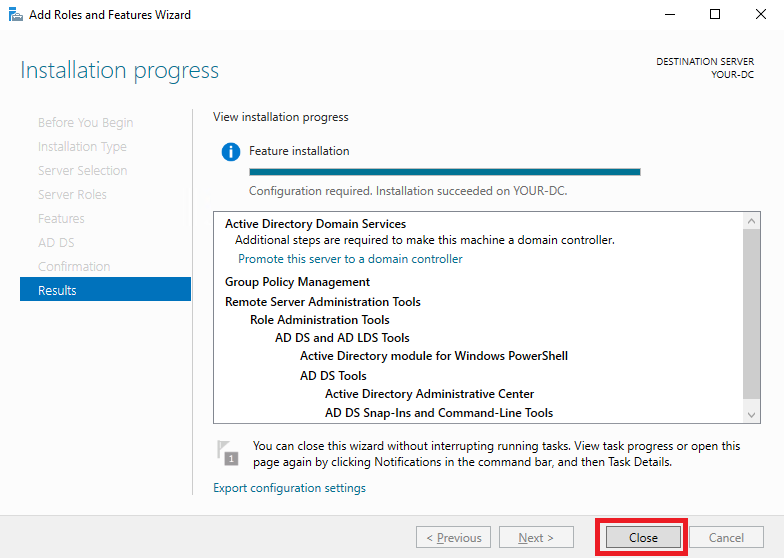This screenshot has height=558, width=784.
Task: Close wizard with title bar X
Action: pyautogui.click(x=760, y=14)
